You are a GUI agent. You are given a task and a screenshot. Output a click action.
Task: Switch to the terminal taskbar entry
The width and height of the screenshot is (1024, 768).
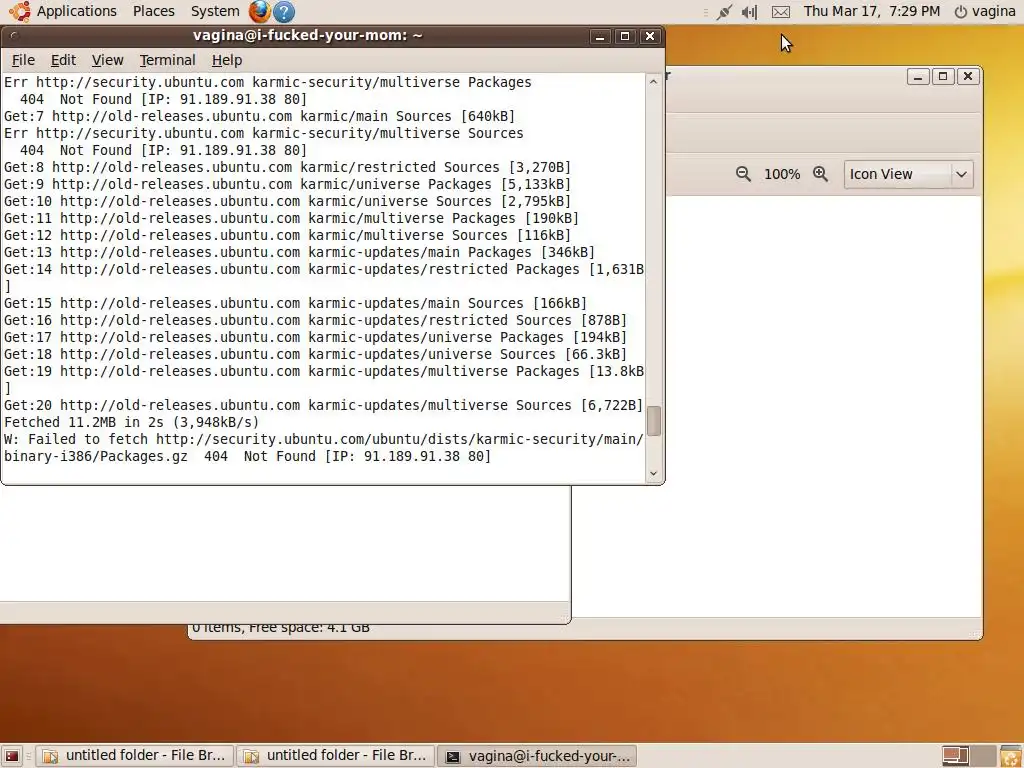[537, 756]
